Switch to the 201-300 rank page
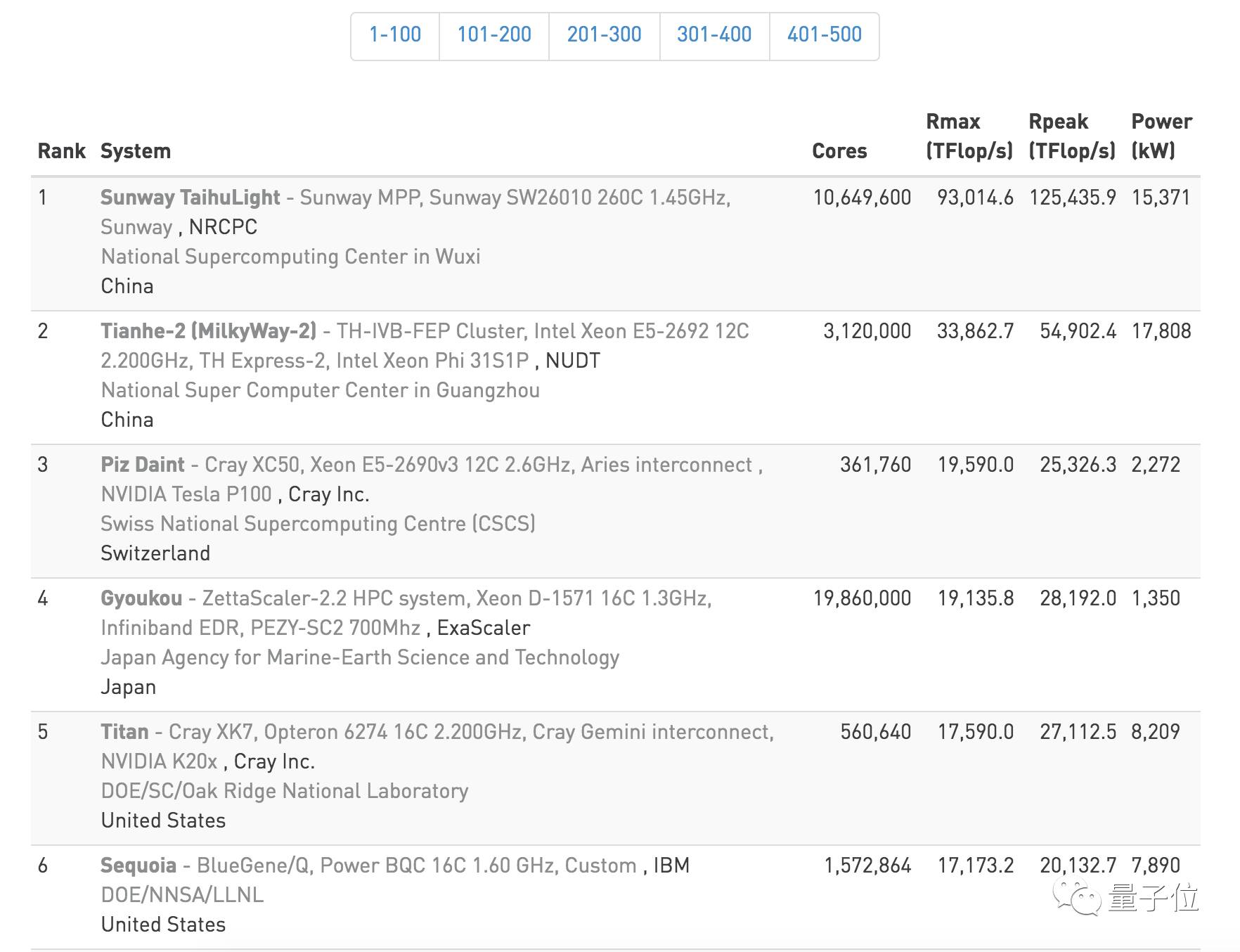This screenshot has height=952, width=1240. pyautogui.click(x=605, y=35)
